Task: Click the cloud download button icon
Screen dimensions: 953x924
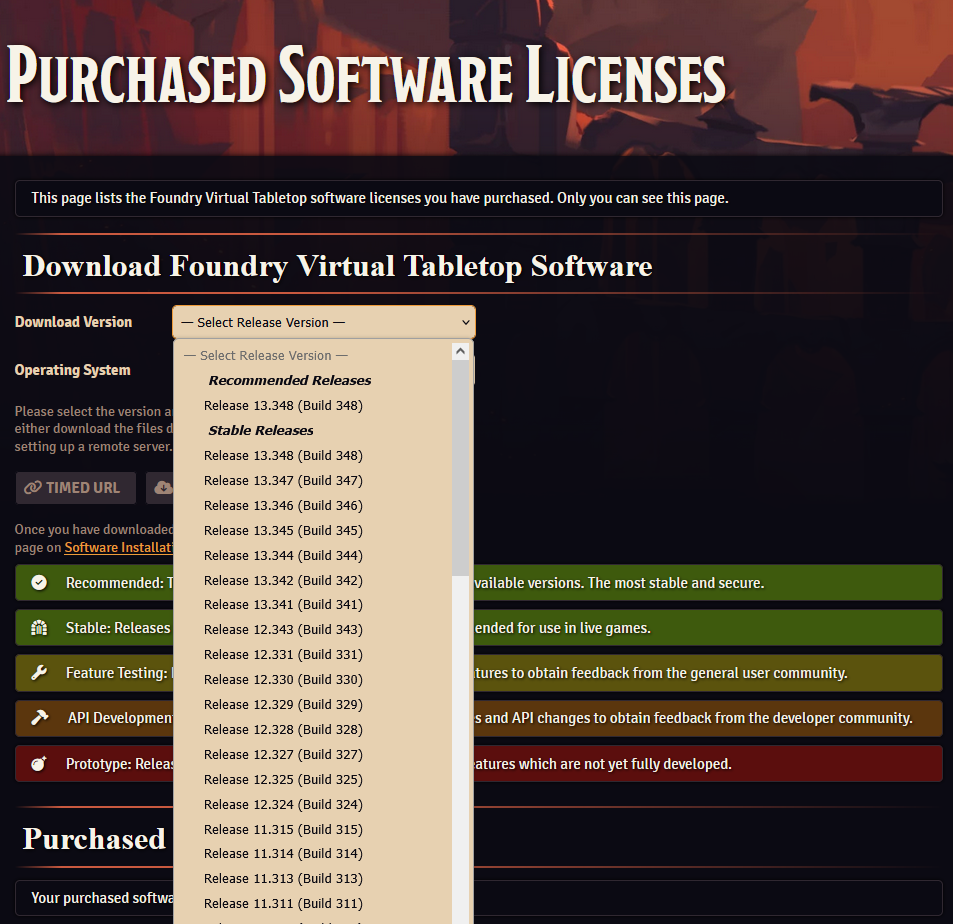Action: pos(163,488)
